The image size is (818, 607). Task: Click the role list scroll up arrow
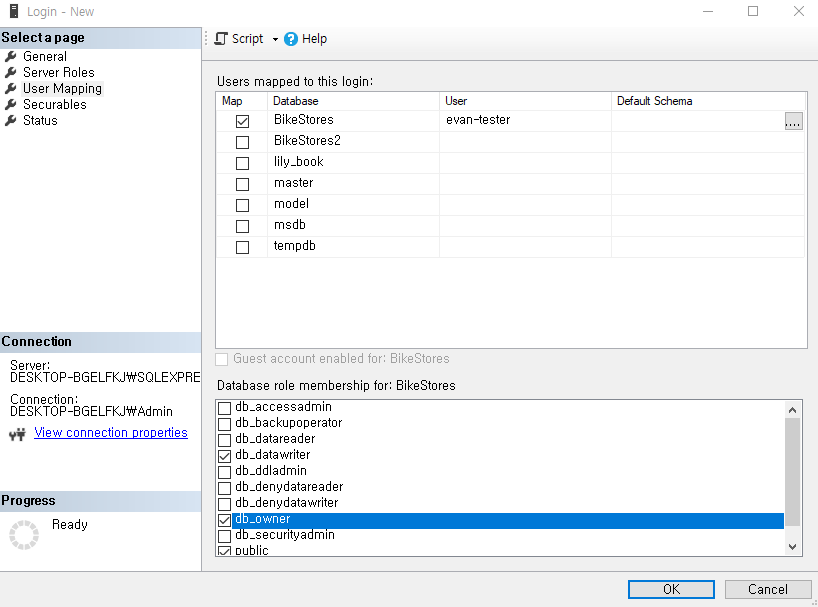point(792,410)
